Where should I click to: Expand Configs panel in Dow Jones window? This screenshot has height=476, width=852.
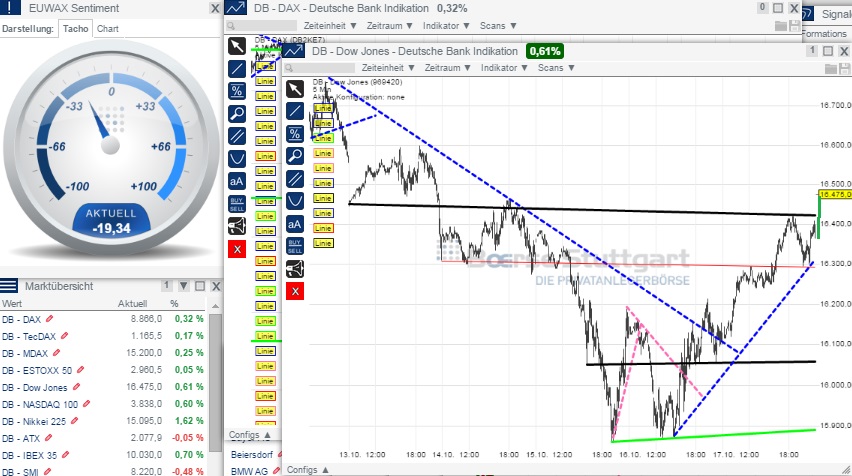pos(308,469)
